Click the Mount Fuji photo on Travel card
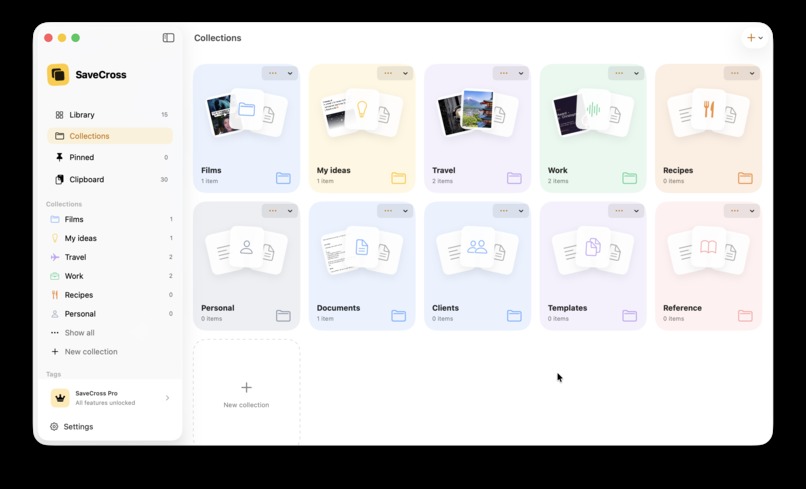 coord(478,109)
